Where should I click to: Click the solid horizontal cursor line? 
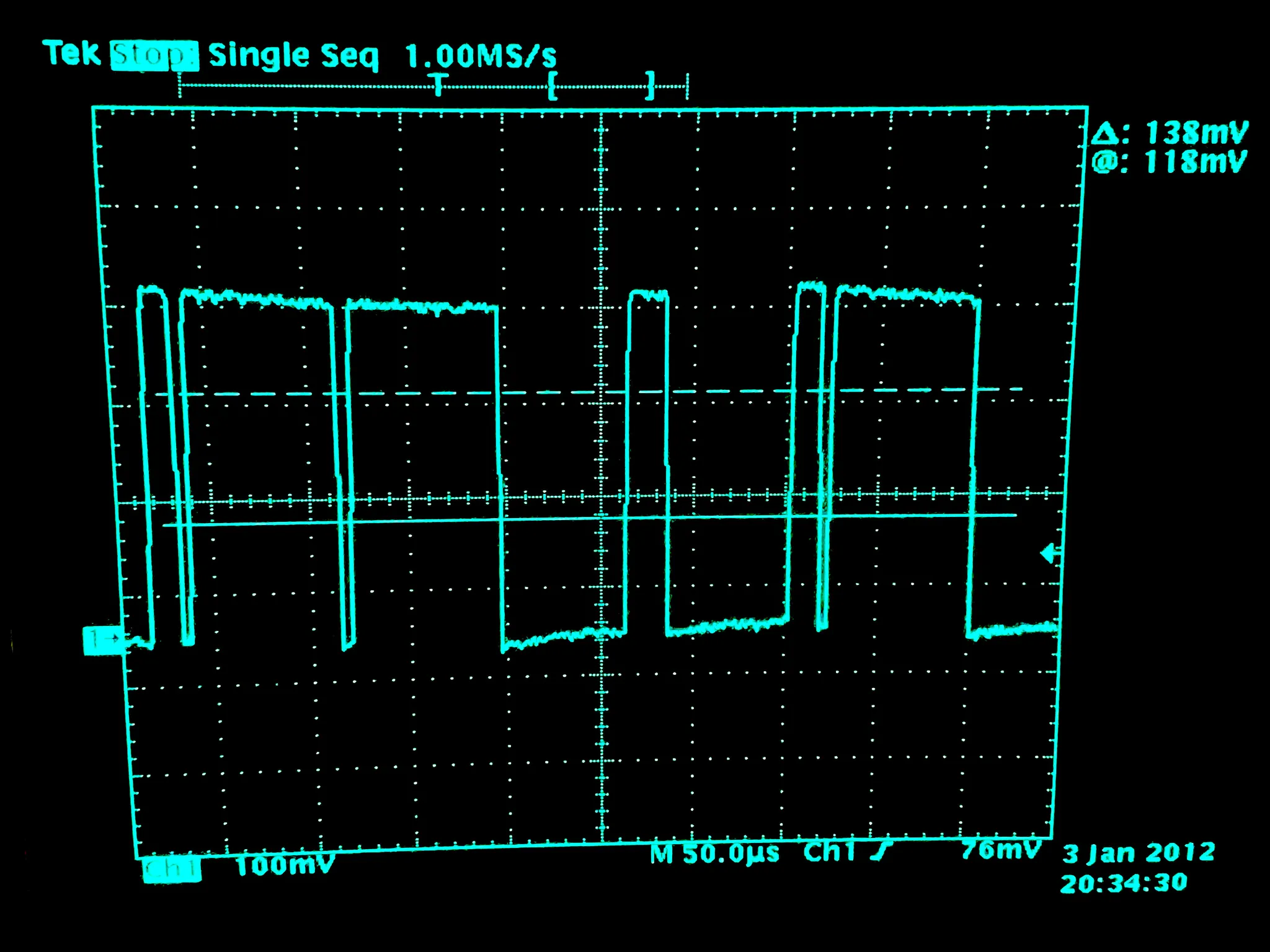[589, 520]
